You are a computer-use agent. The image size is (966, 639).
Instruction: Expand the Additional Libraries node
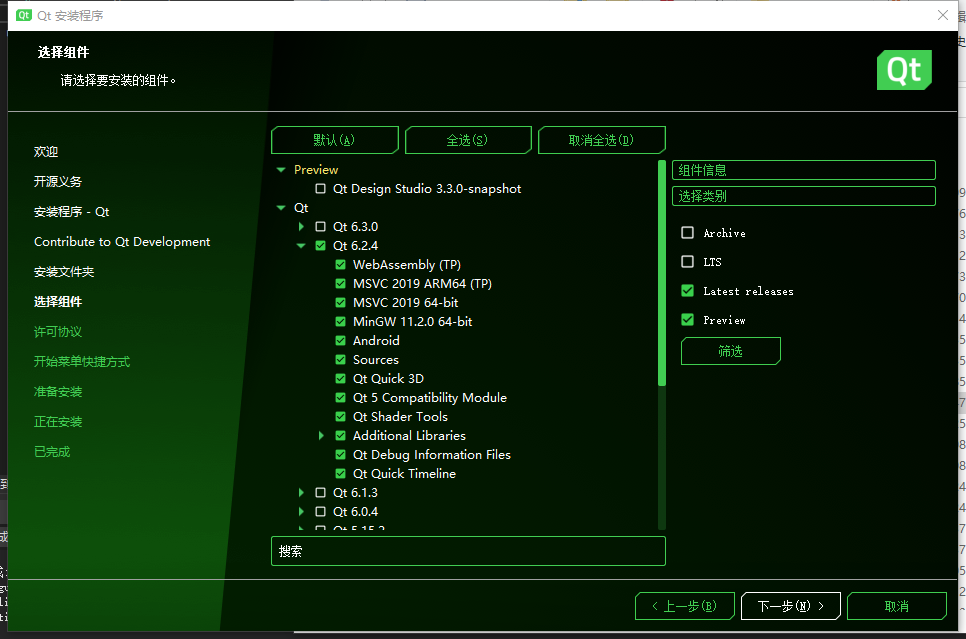point(321,436)
